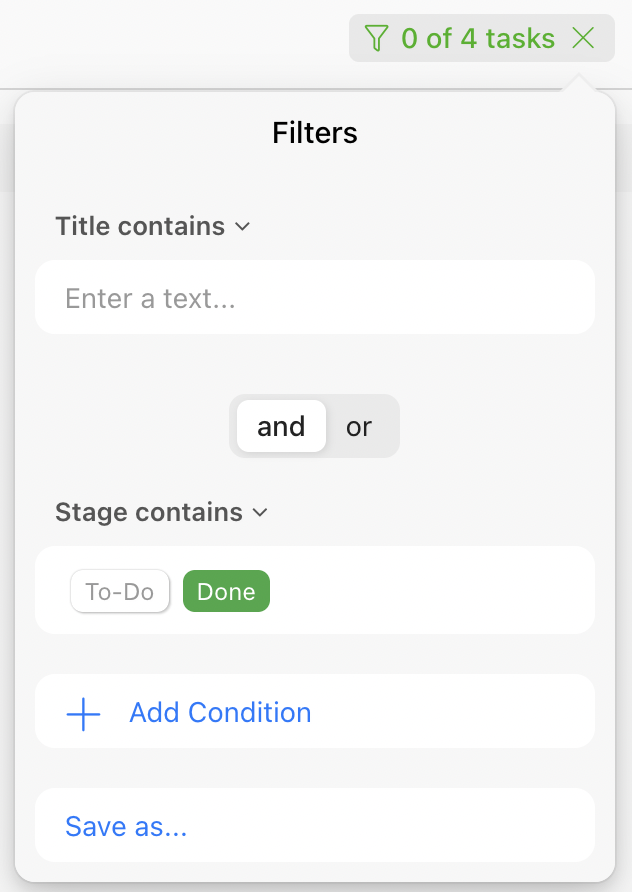
Task: Click the Filters heading of the popover
Action: coord(315,133)
